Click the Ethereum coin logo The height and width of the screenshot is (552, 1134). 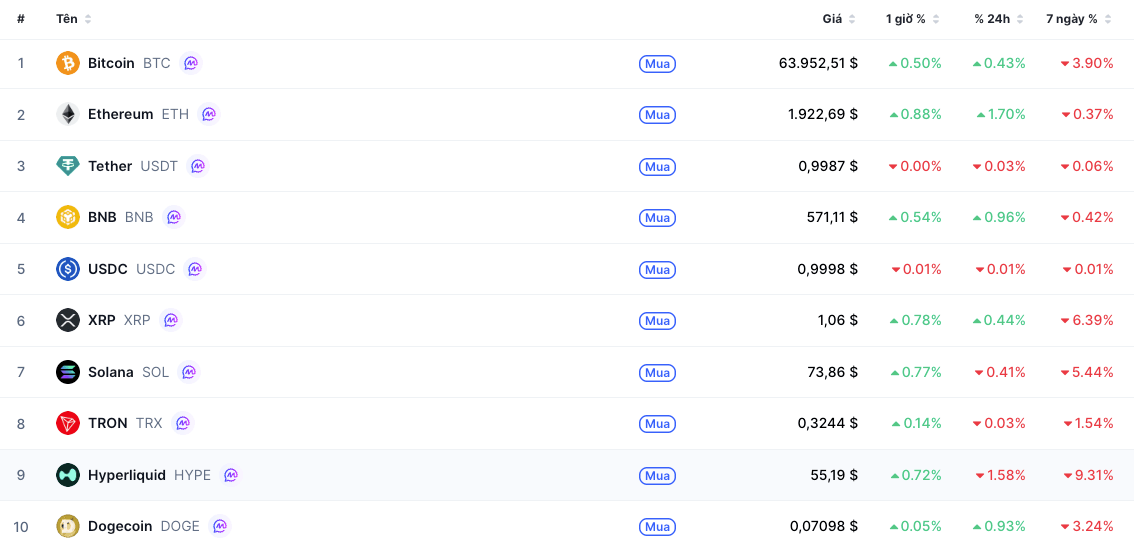coord(68,114)
